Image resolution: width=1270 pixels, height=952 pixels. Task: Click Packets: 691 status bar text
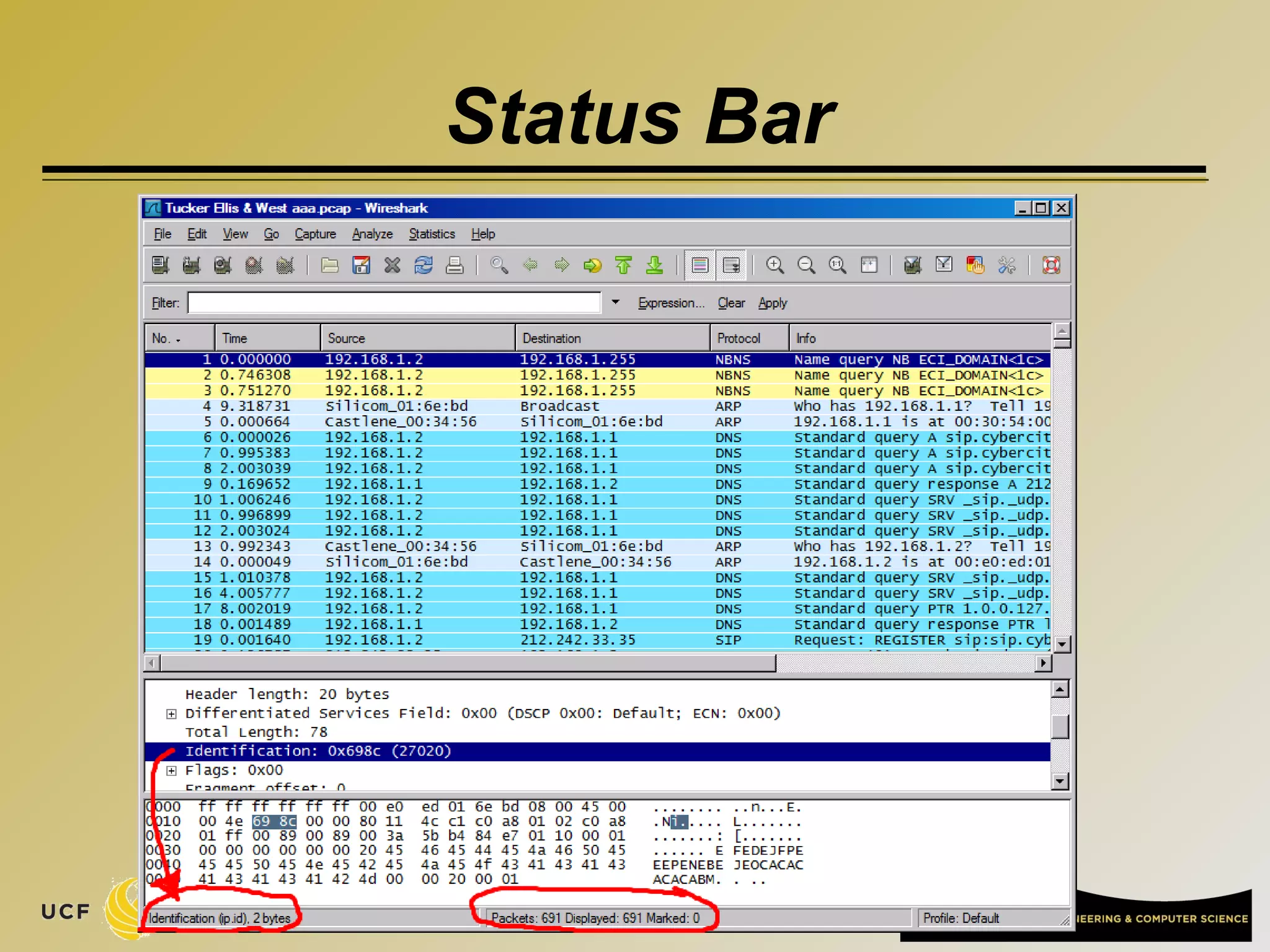(595, 919)
